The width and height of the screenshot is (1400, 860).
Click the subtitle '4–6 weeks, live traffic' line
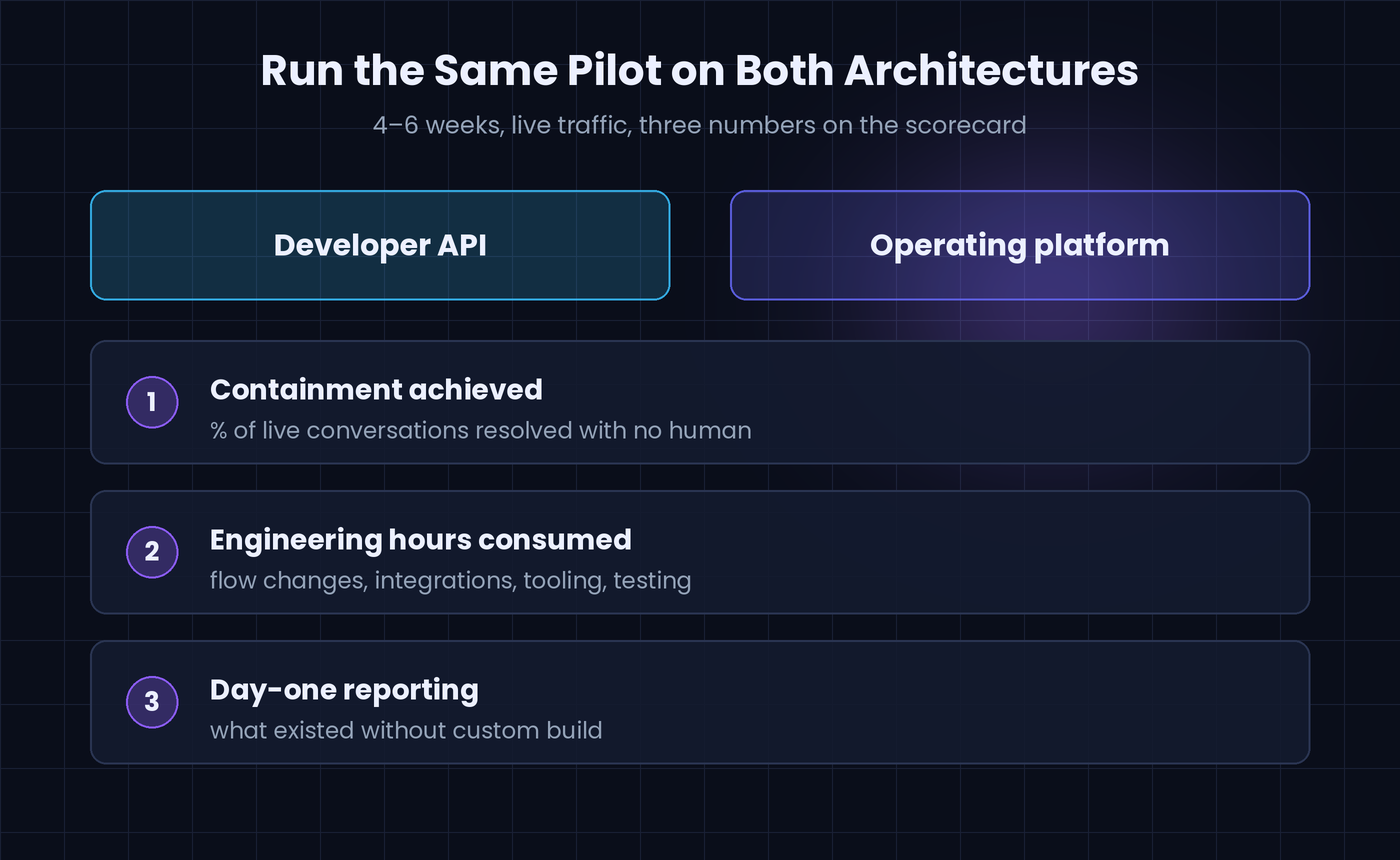tap(700, 125)
